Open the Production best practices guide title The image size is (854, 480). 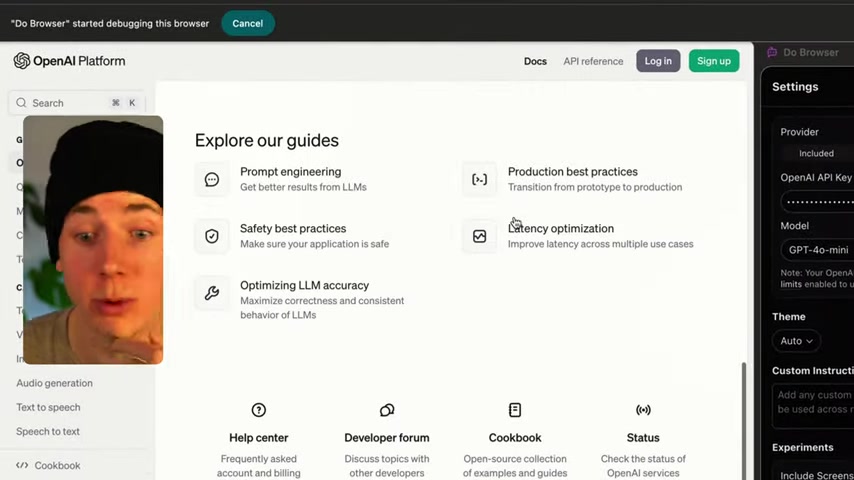tap(573, 172)
